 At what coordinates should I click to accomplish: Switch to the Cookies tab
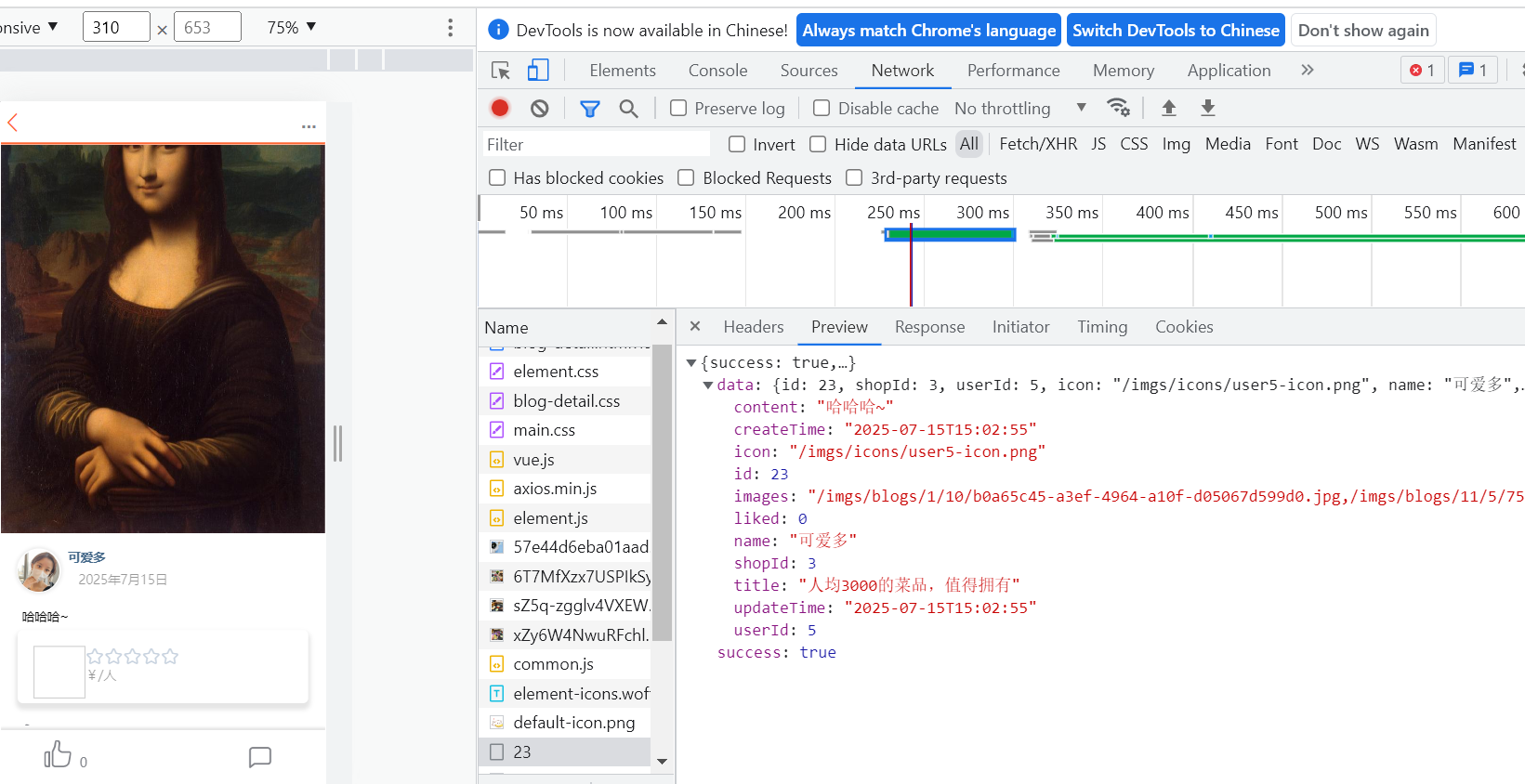pos(1184,326)
